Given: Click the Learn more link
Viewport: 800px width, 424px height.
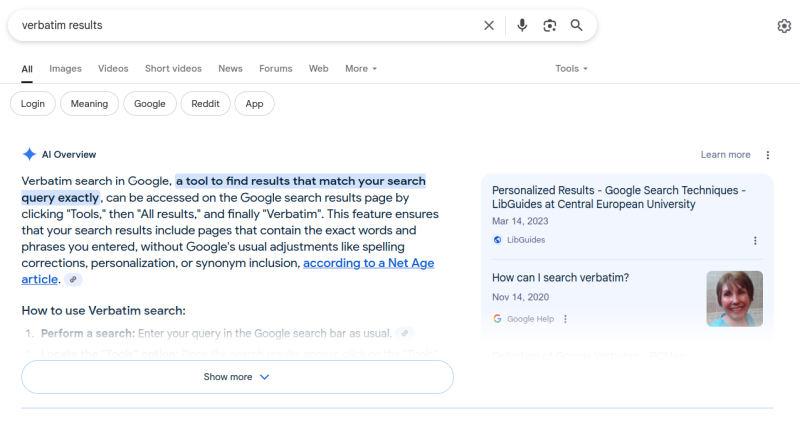Looking at the screenshot, I should point(726,155).
